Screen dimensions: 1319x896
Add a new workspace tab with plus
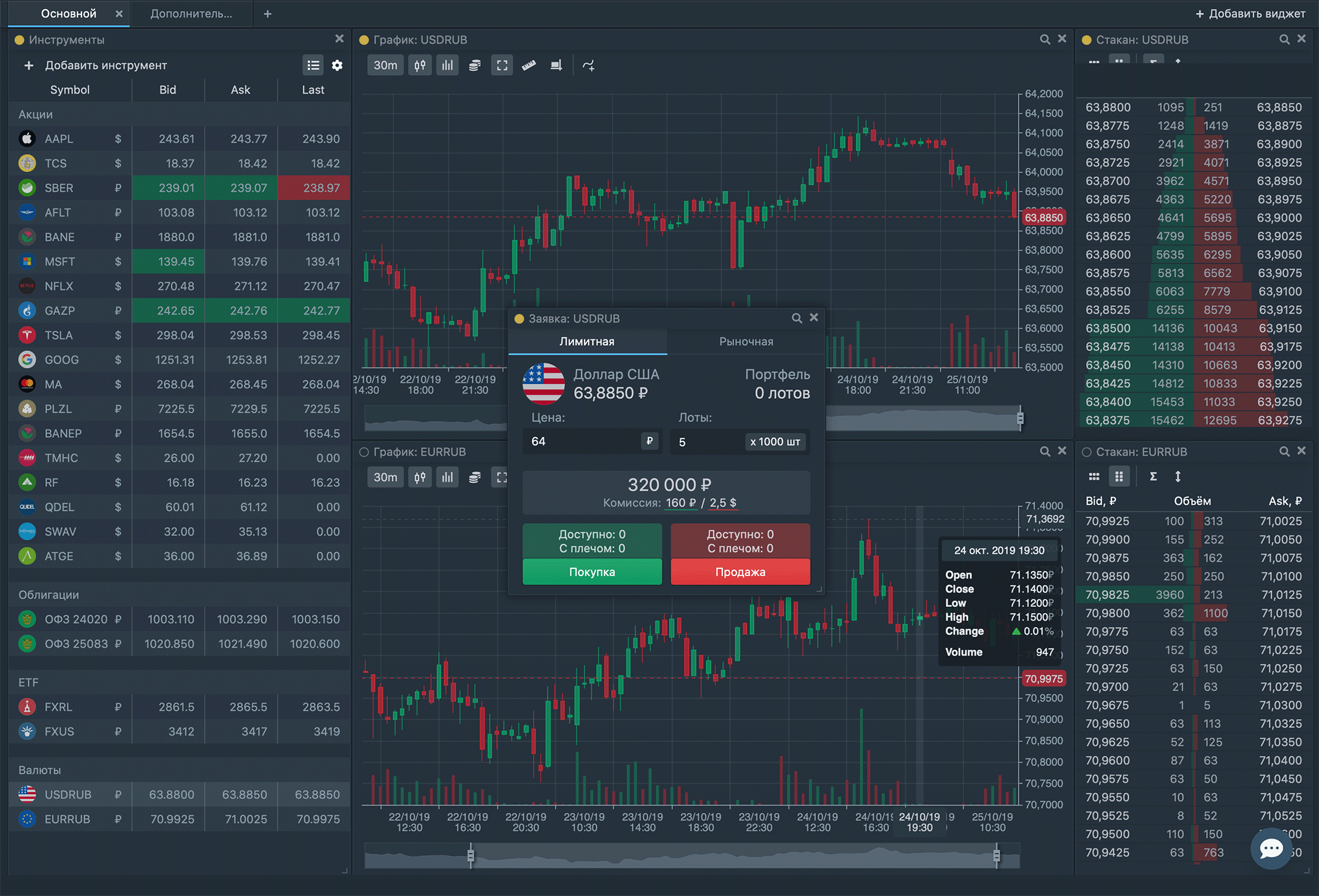pyautogui.click(x=268, y=14)
